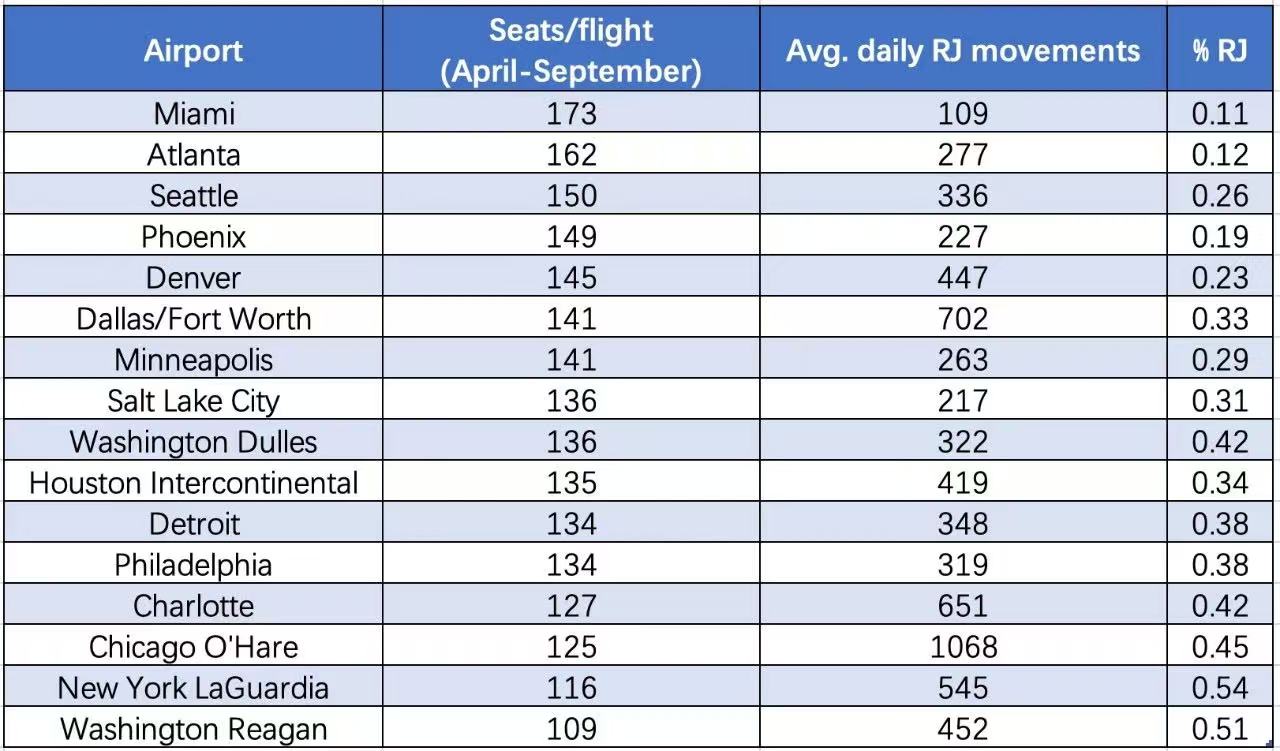Click Charlotte's RJ movements value 651
Viewport: 1280px width, 751px height.
962,605
